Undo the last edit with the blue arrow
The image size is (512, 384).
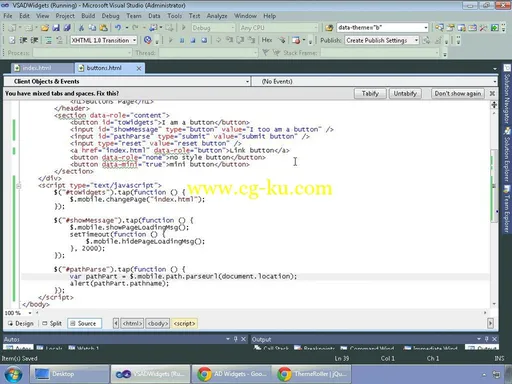click(x=118, y=28)
